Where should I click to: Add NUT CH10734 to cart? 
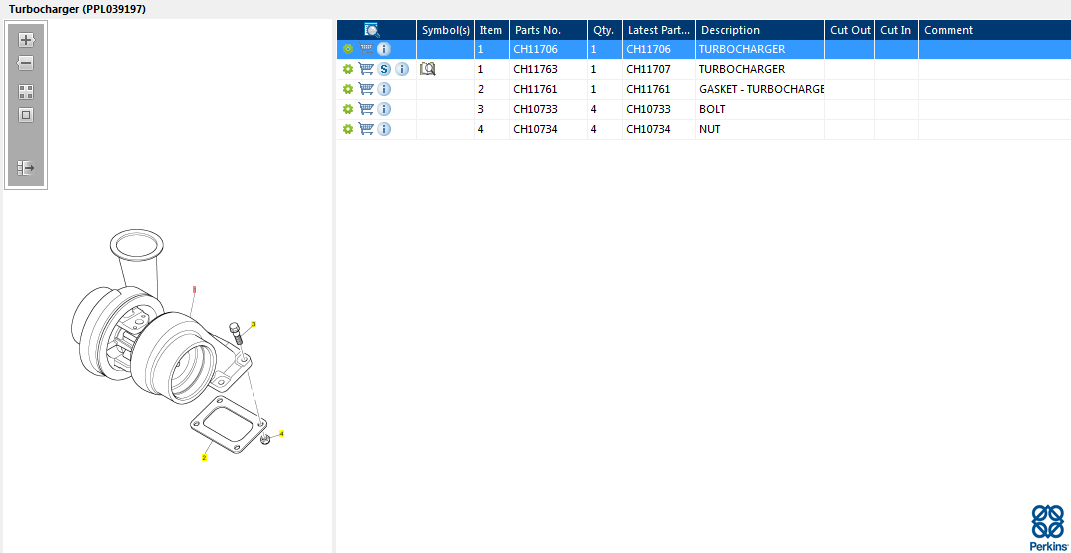366,129
